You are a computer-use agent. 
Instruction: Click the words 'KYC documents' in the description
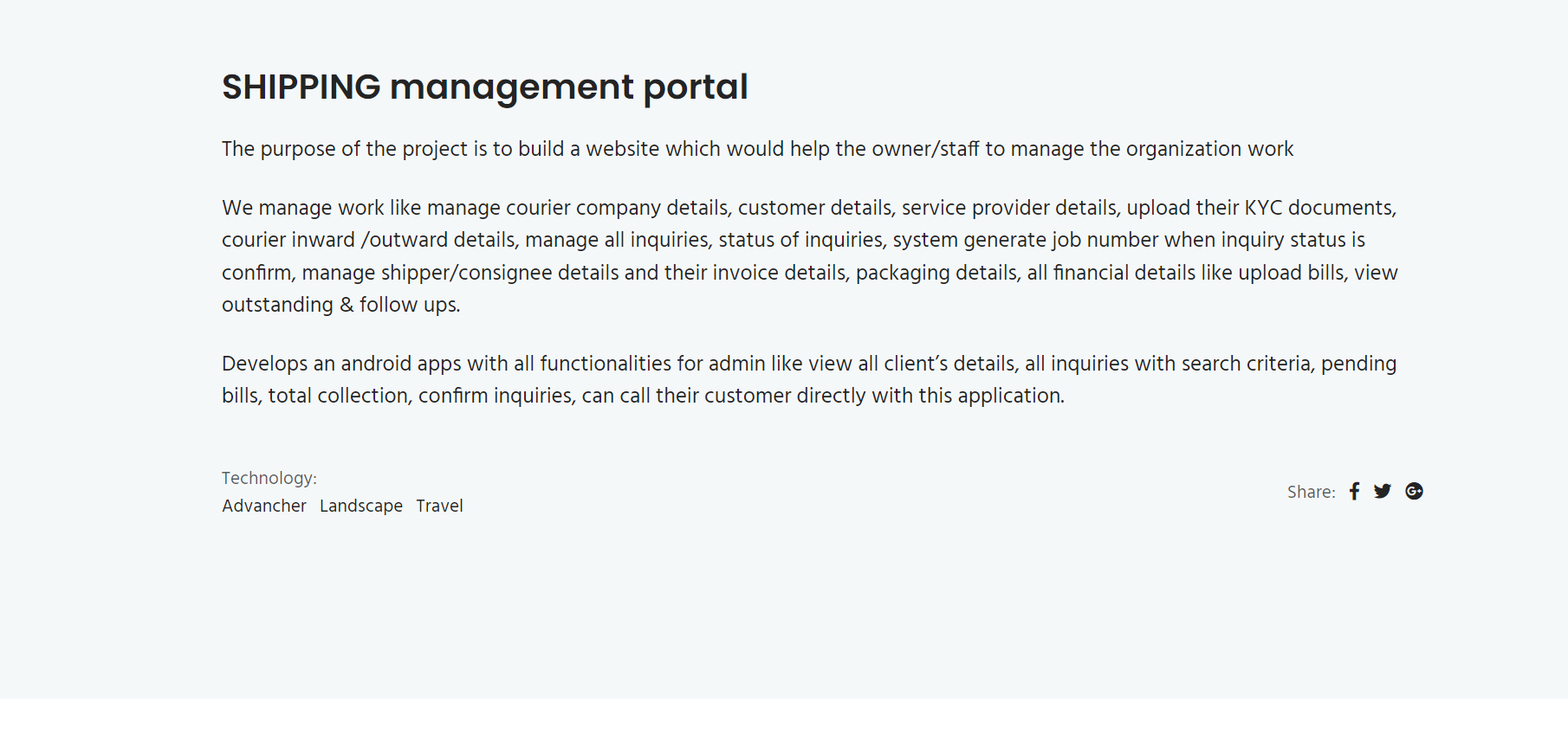[1319, 208]
